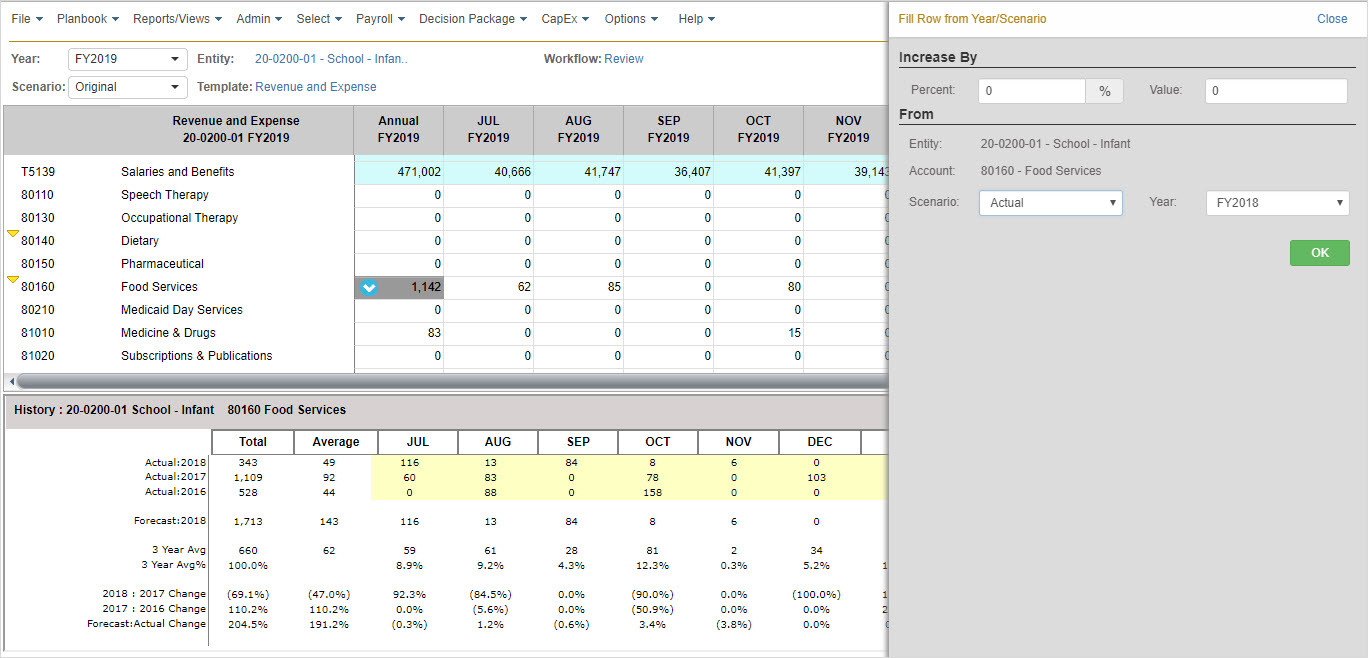This screenshot has height=658, width=1368.
Task: Open the Payroll menu
Action: pos(380,19)
